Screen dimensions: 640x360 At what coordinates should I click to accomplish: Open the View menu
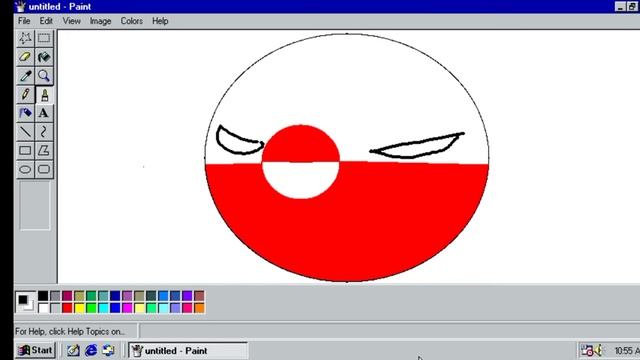pos(71,21)
